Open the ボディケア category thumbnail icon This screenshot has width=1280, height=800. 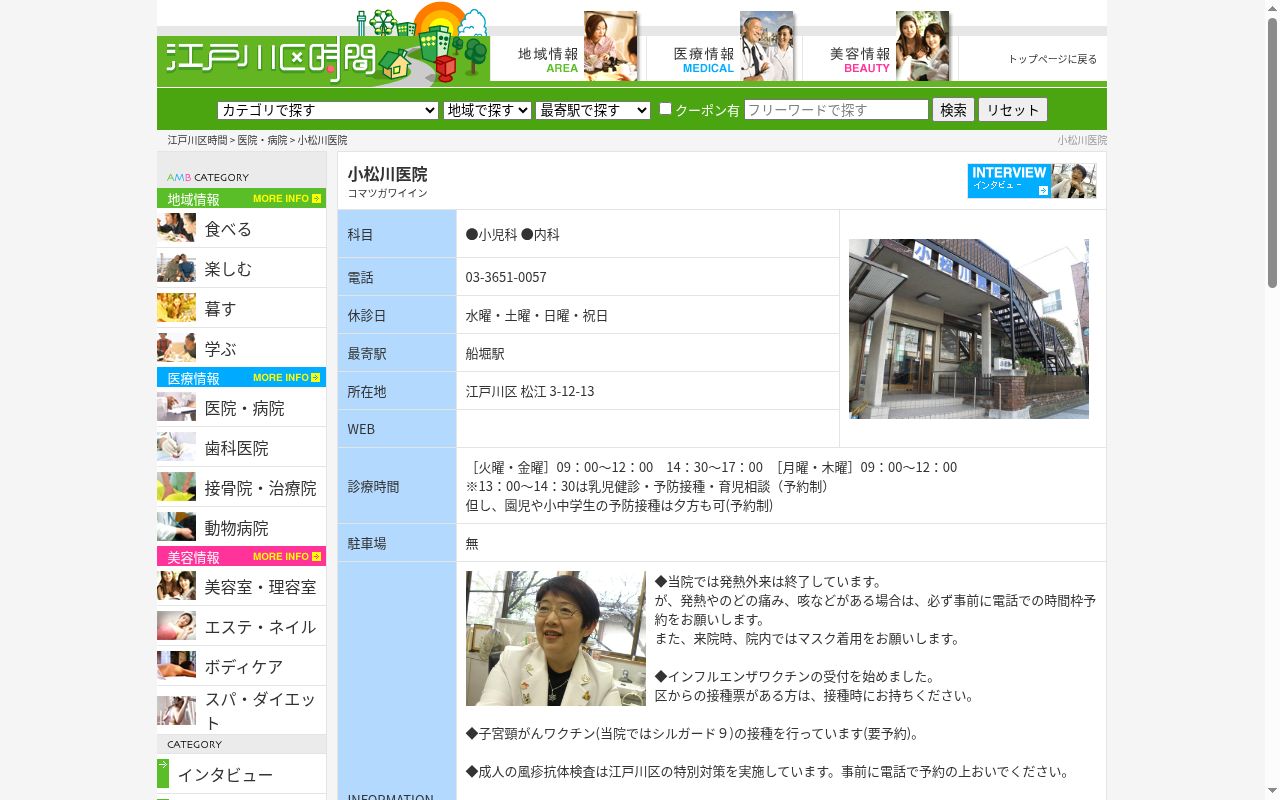[x=176, y=666]
